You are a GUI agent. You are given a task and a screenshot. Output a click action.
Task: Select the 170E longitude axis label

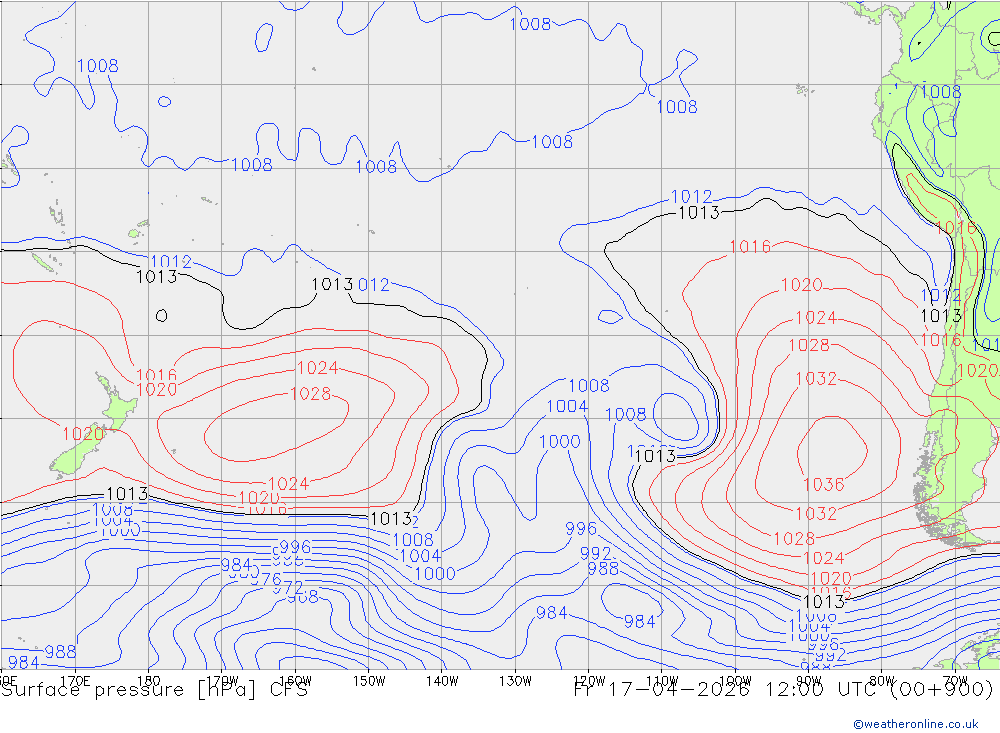coord(75,681)
